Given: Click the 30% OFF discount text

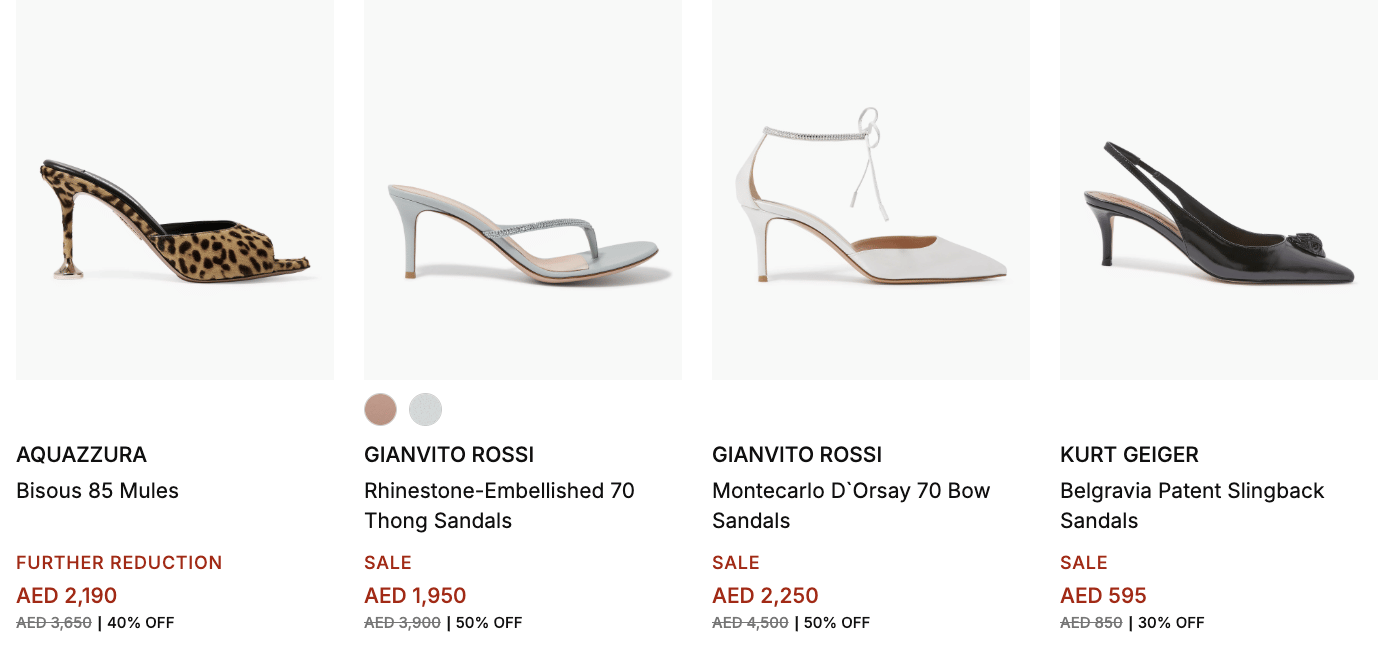Looking at the screenshot, I should tap(1170, 623).
